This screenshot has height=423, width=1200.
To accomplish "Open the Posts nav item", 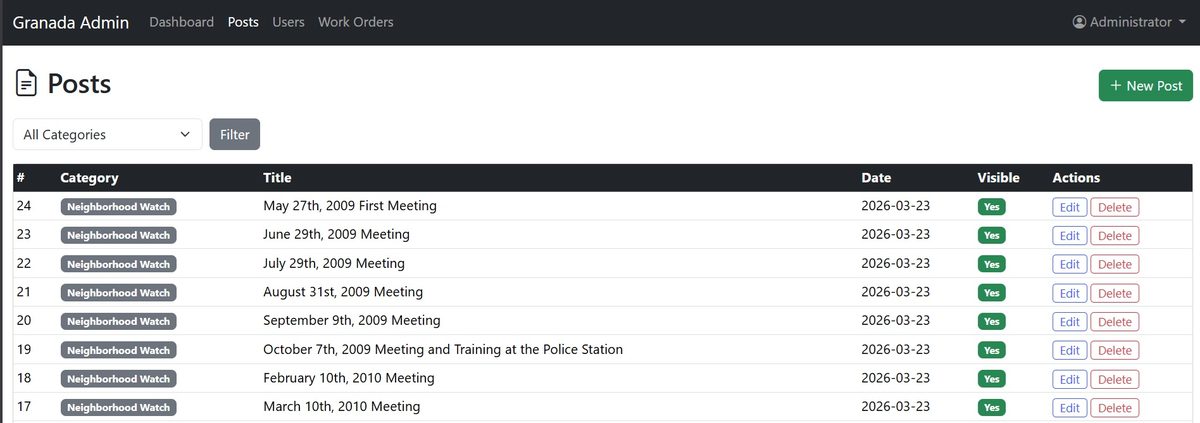I will coord(243,22).
